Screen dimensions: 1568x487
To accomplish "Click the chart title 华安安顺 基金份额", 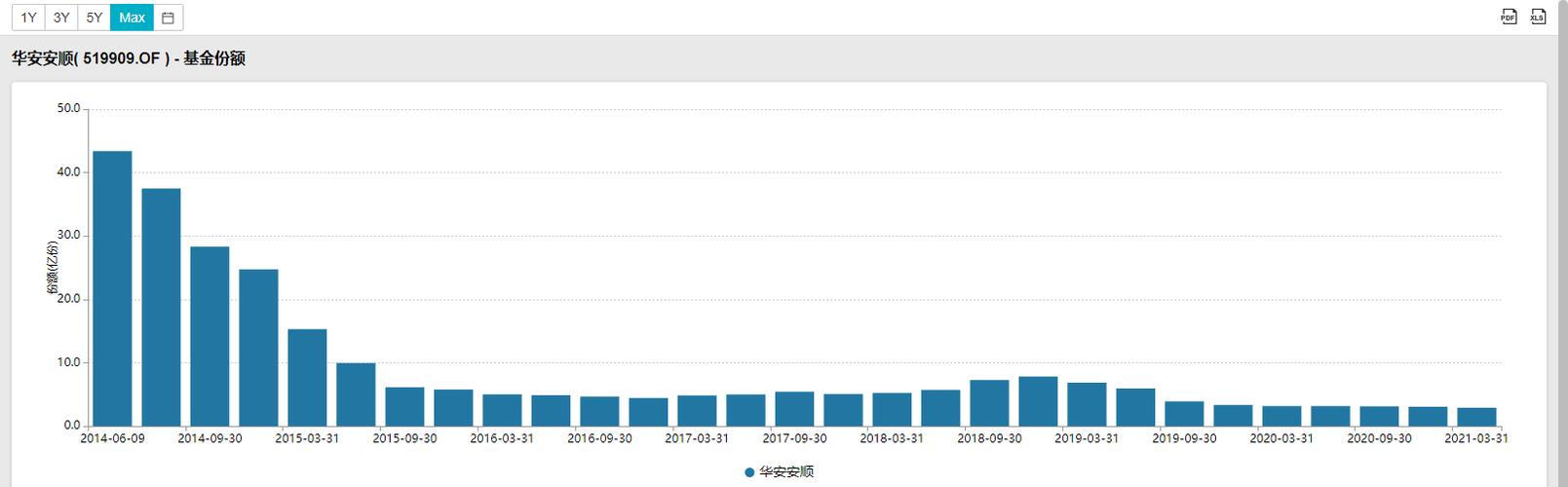I will 129,58.
